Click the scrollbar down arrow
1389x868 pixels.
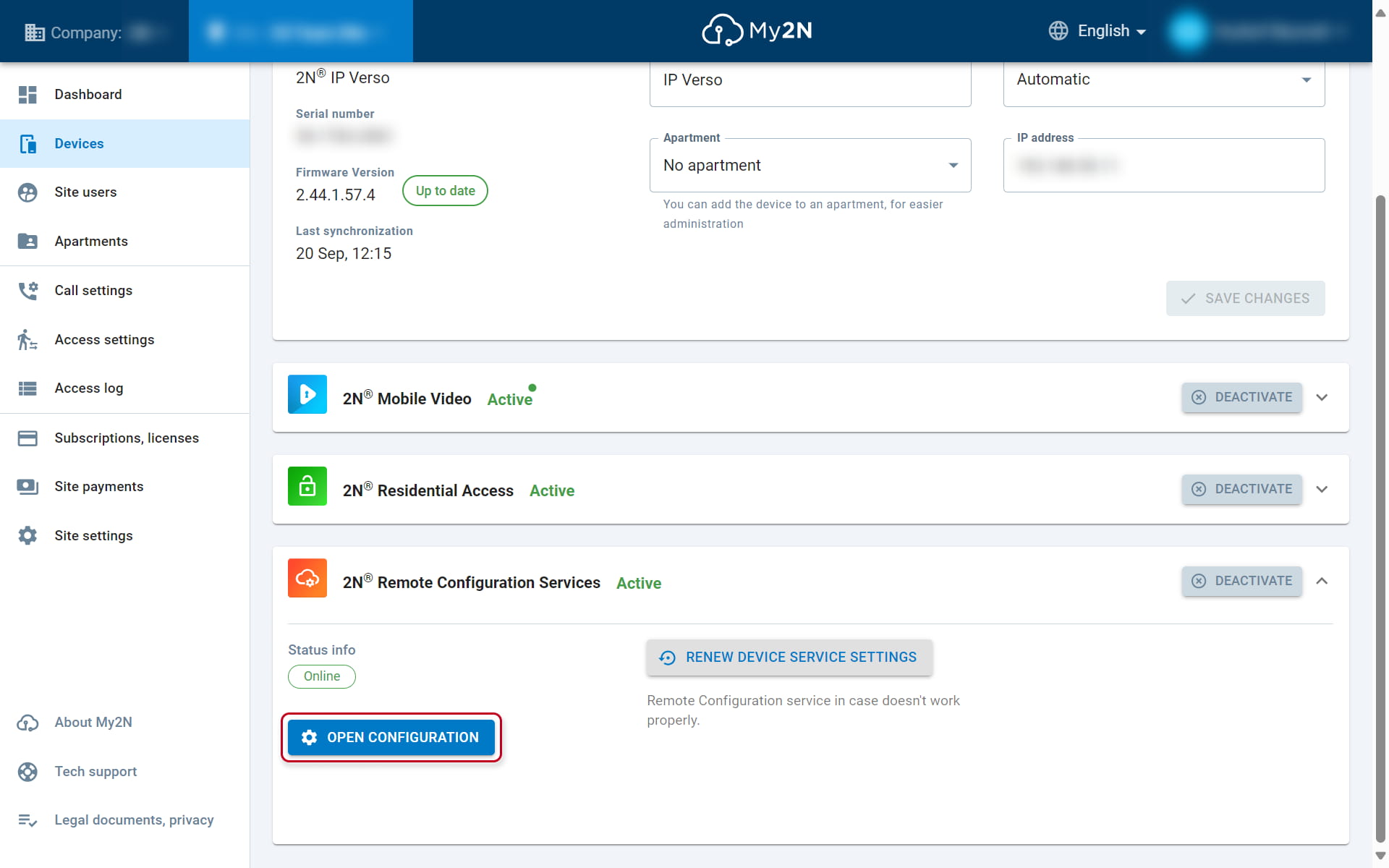1380,856
